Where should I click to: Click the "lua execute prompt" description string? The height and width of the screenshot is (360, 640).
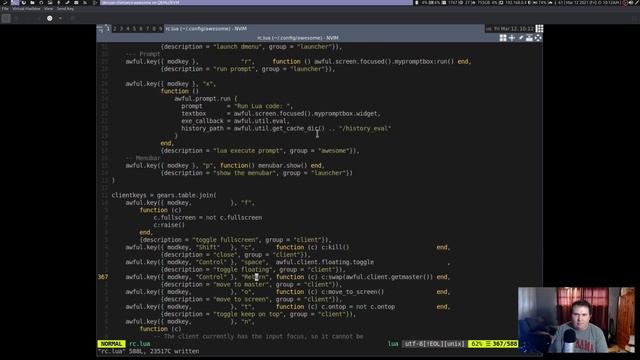coord(249,151)
